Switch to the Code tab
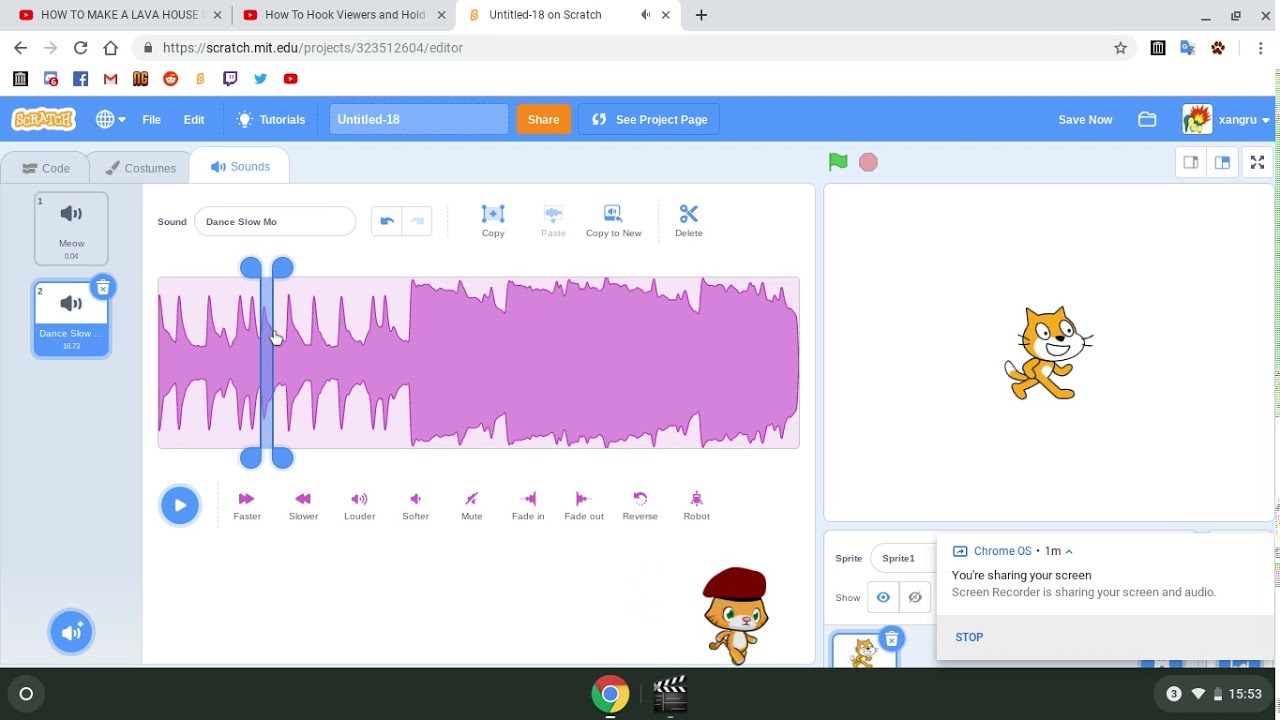This screenshot has height=720, width=1280. pos(45,168)
